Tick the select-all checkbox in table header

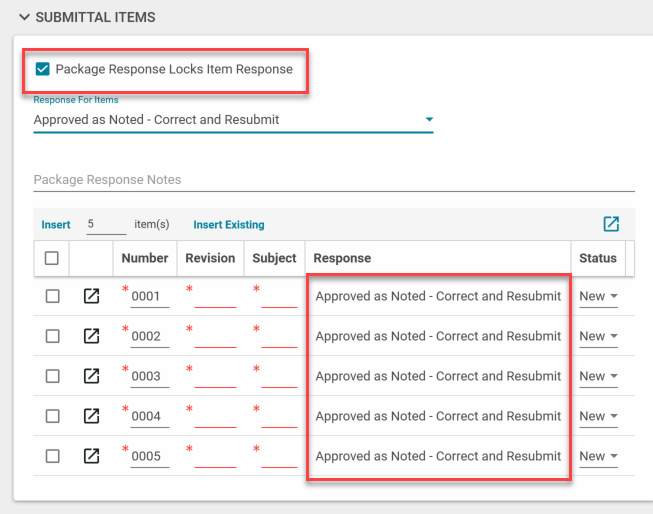52,258
